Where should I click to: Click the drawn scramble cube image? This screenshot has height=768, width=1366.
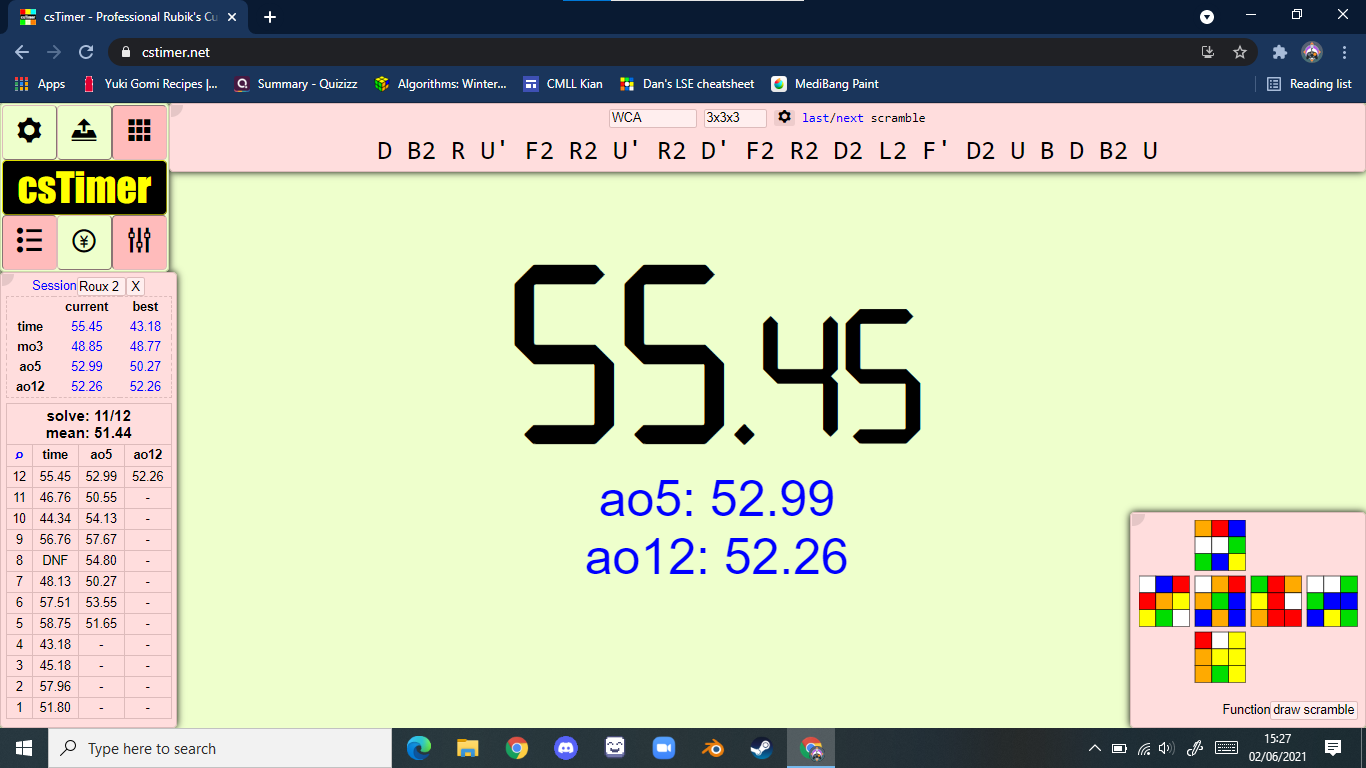click(x=1248, y=601)
